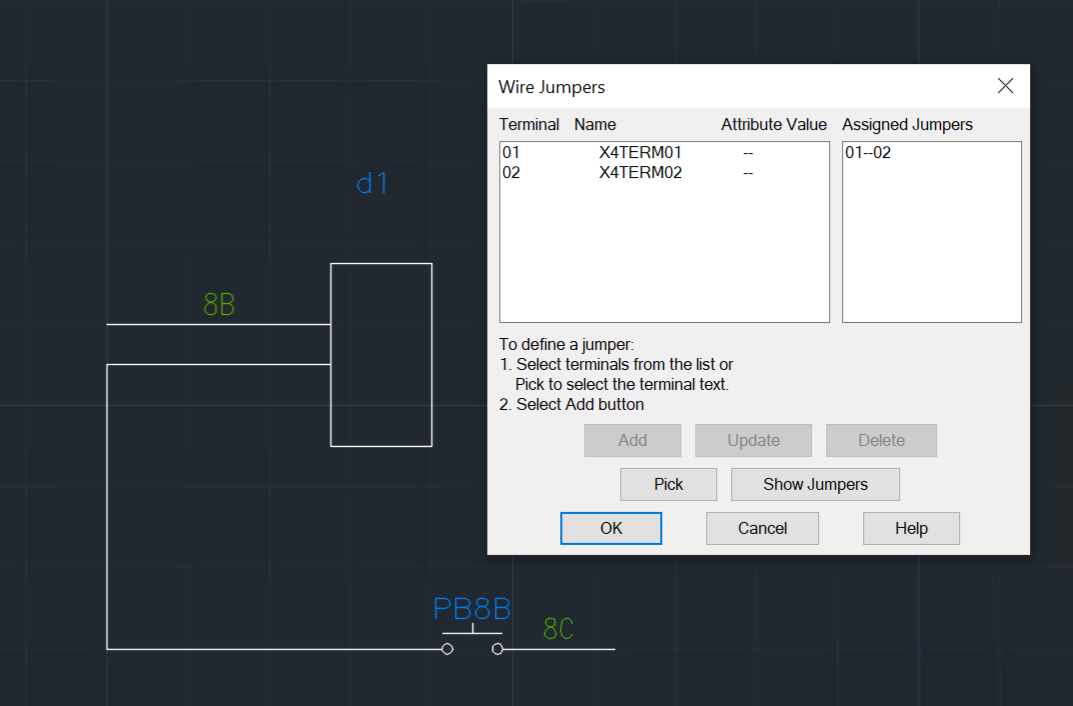Click the Attribute Value column header

tap(774, 124)
